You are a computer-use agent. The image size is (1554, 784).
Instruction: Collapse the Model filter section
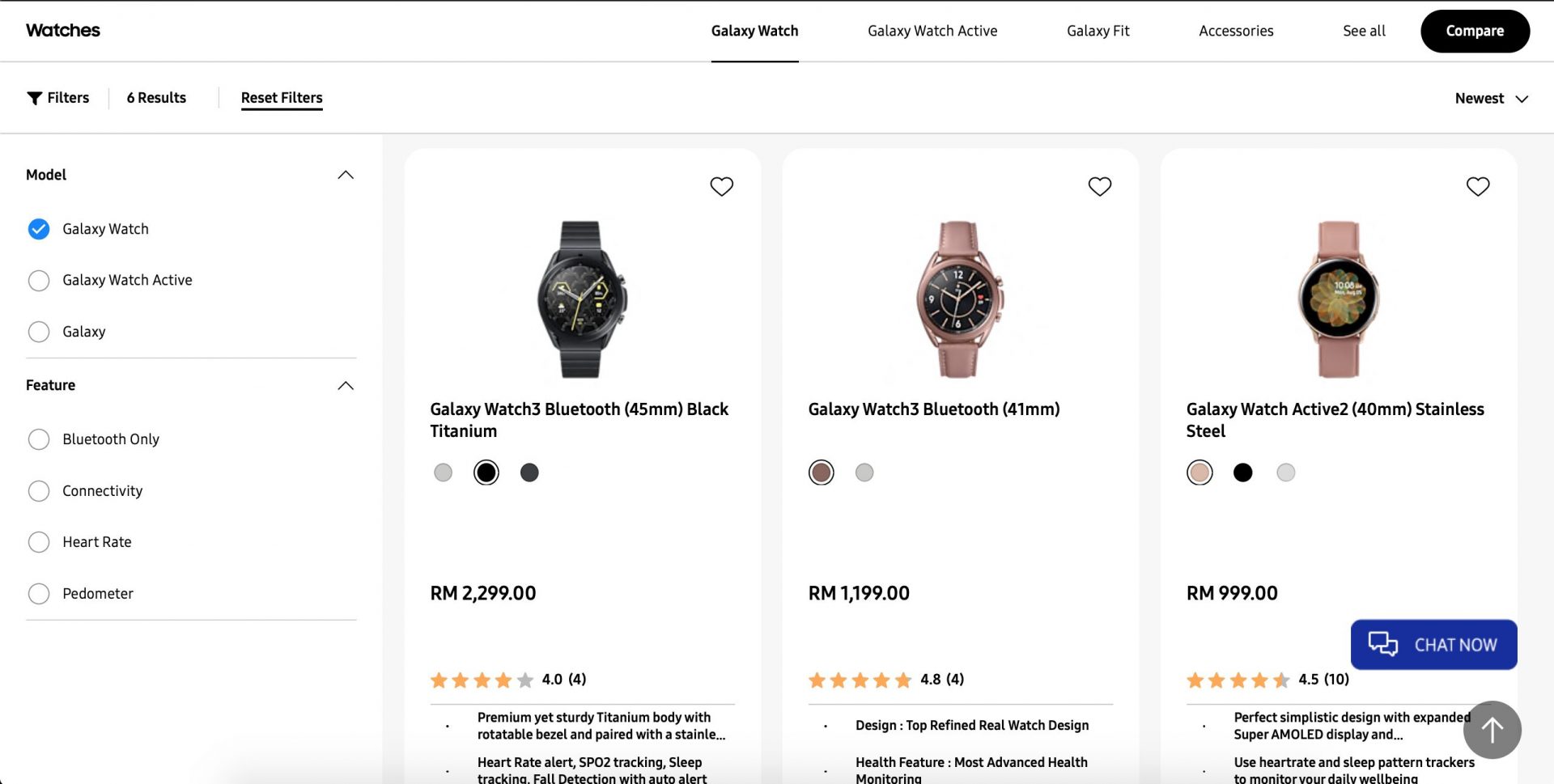click(x=346, y=175)
